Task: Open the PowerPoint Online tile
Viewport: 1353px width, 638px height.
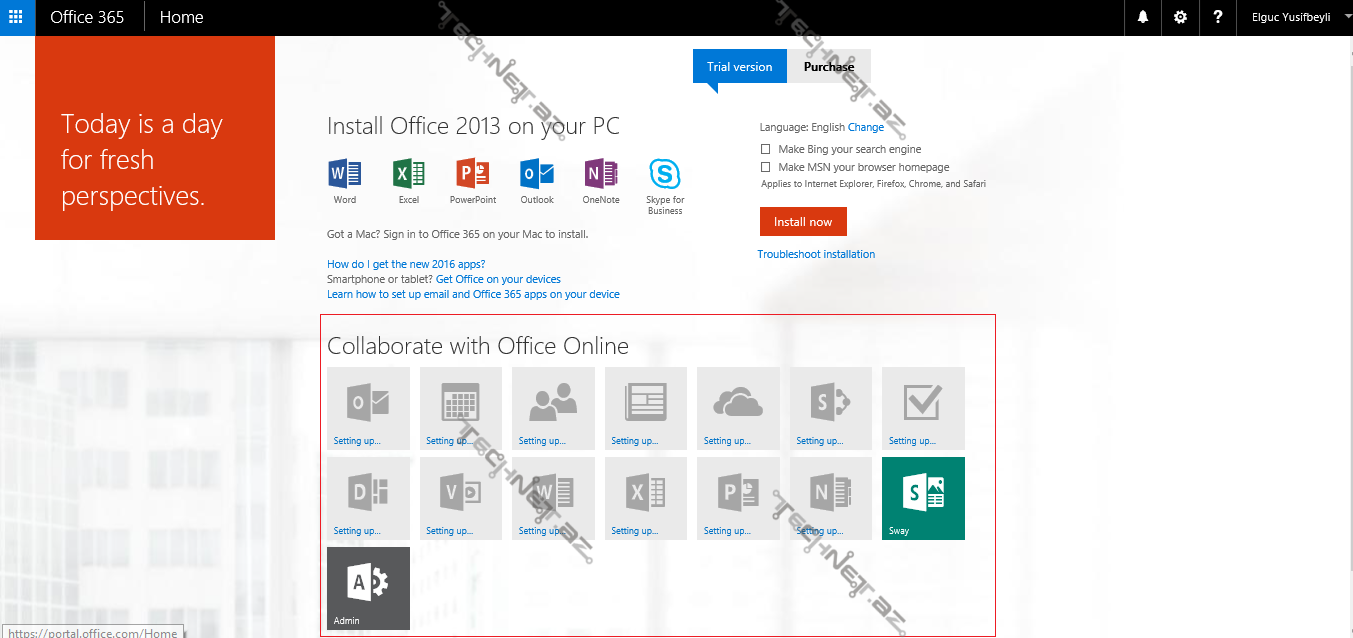Action: click(738, 498)
